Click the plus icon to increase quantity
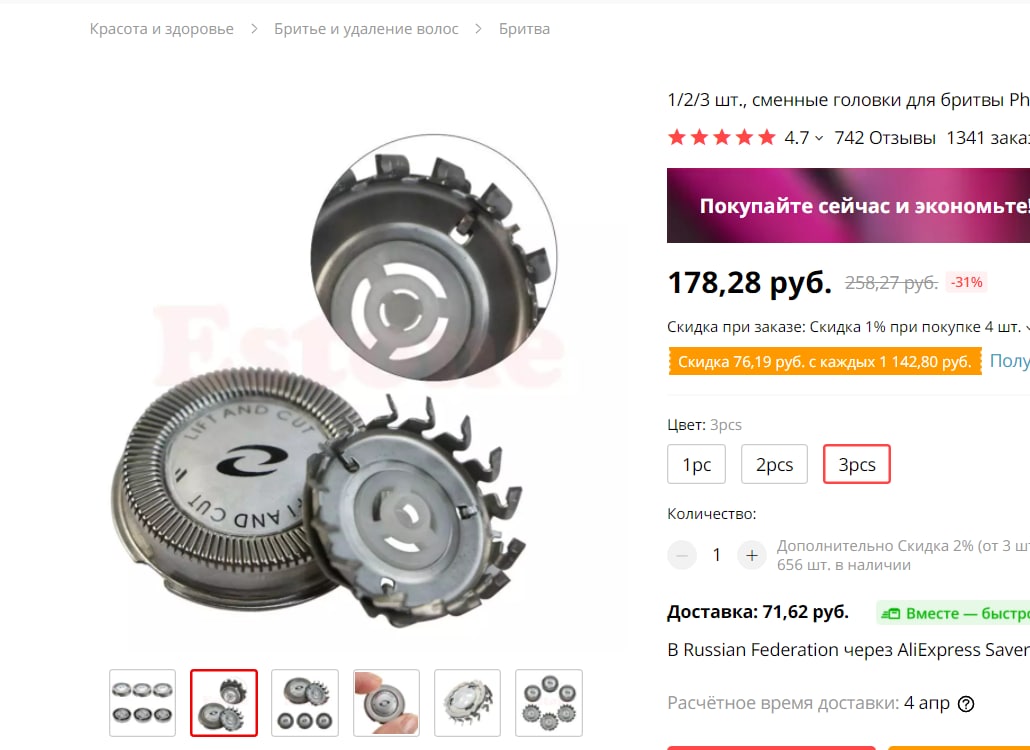1030x750 pixels. (751, 555)
